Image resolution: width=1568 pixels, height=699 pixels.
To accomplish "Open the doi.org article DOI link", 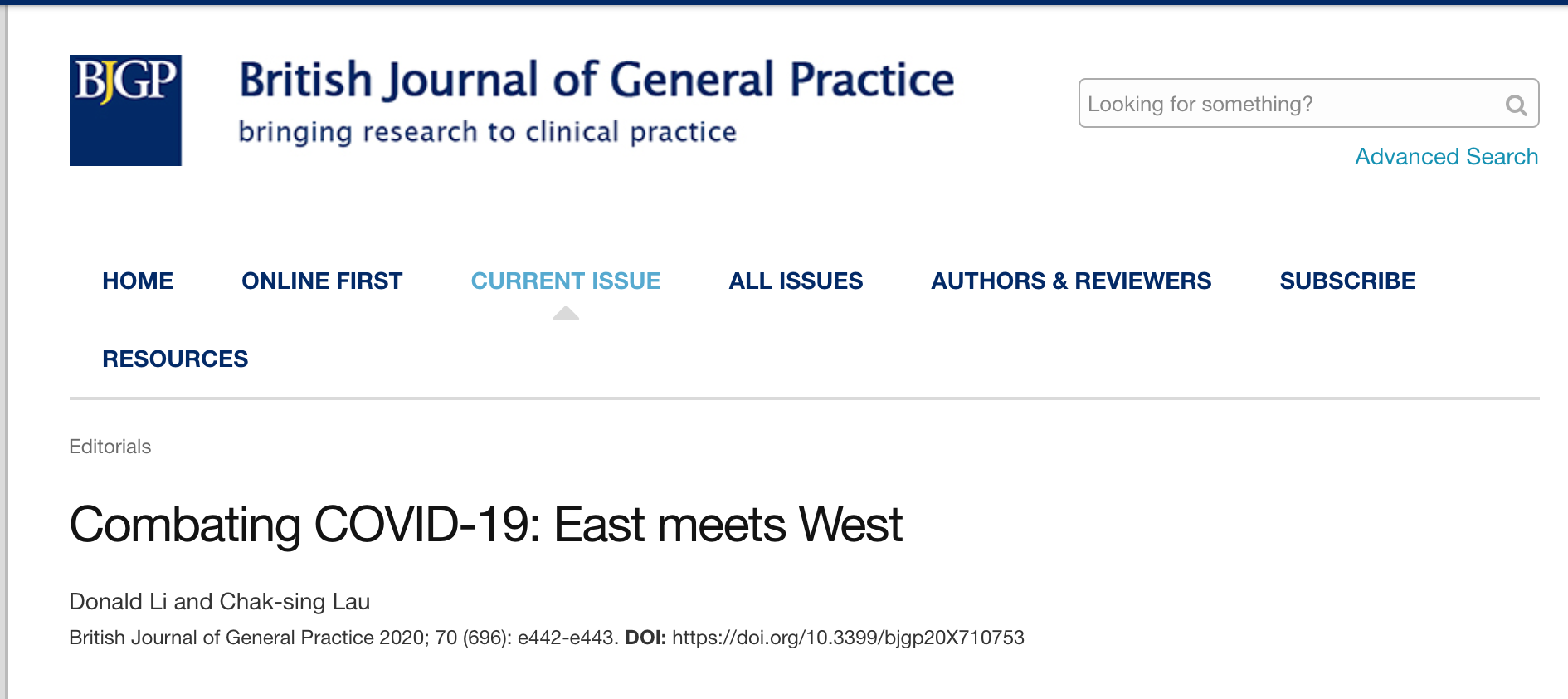I will click(x=848, y=638).
